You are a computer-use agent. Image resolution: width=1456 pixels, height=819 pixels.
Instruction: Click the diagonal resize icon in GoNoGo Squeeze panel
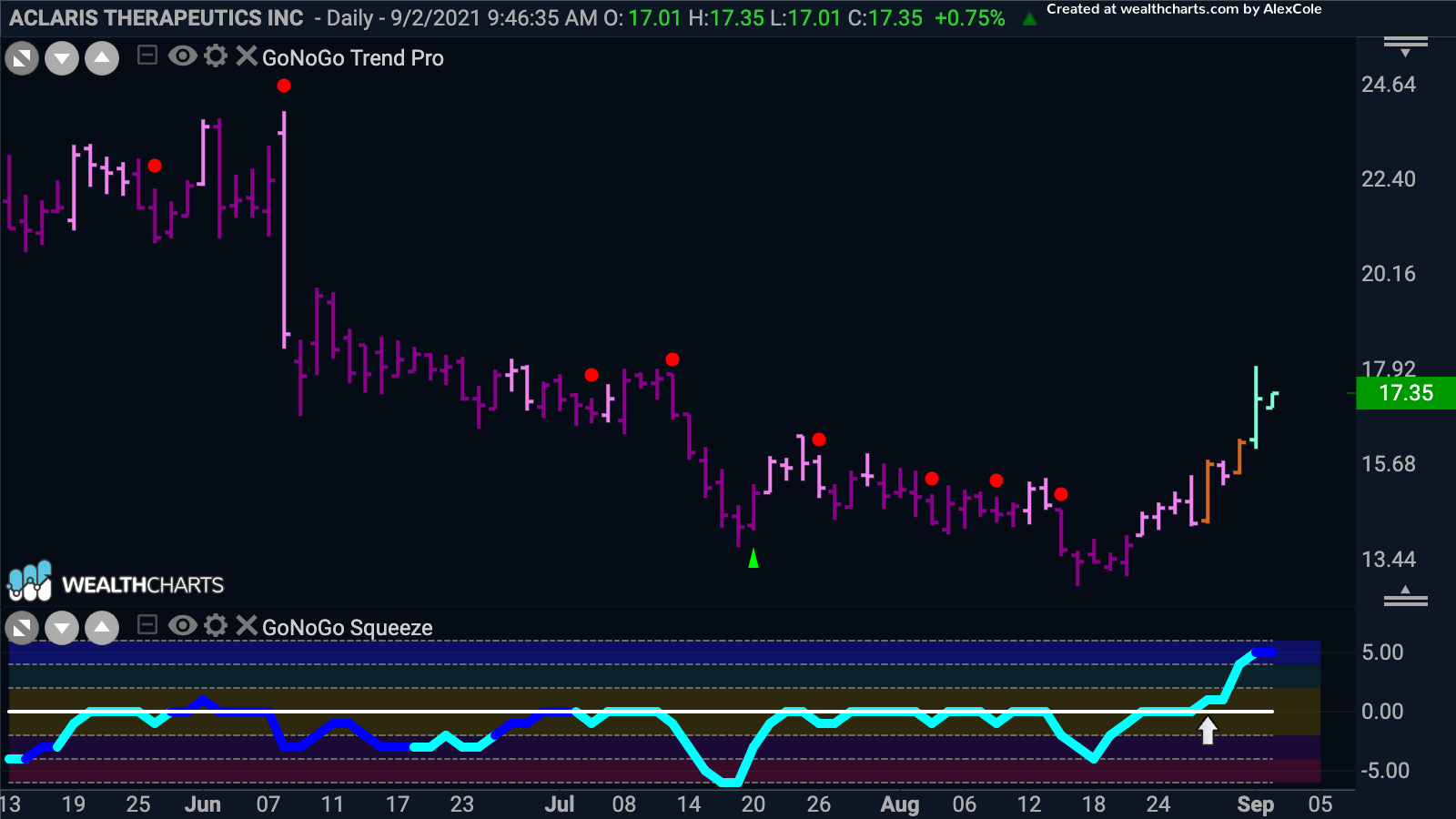(x=22, y=628)
